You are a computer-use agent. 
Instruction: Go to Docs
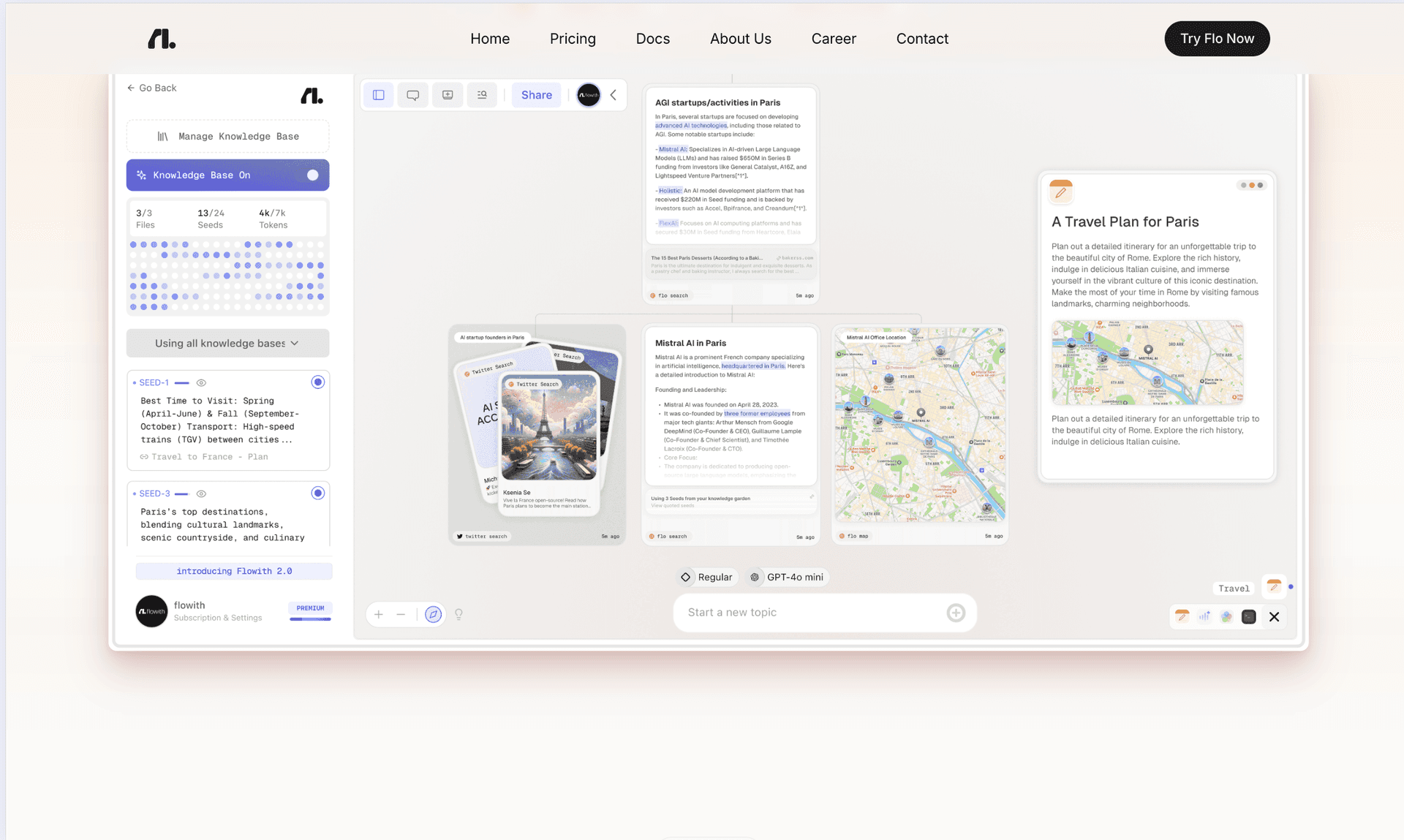click(653, 39)
